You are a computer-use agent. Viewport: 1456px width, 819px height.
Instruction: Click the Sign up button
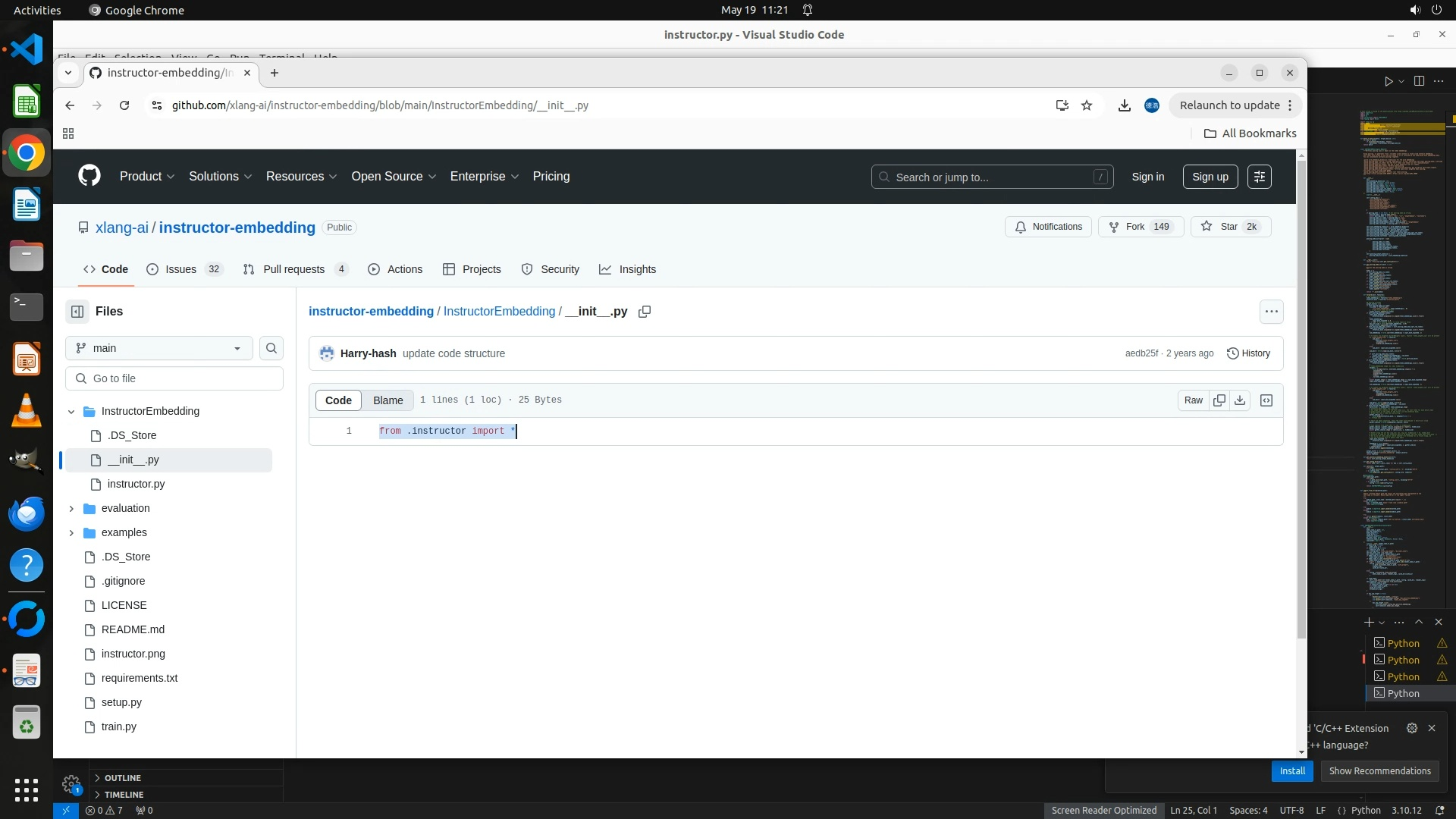point(1210,177)
